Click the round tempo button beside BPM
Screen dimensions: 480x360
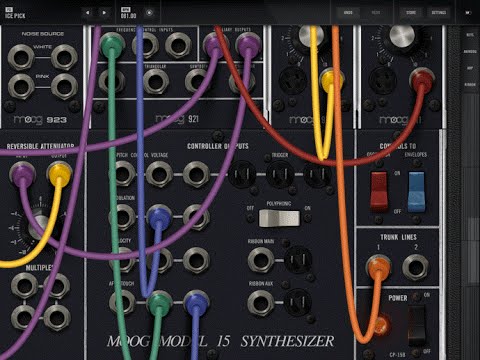point(149,13)
